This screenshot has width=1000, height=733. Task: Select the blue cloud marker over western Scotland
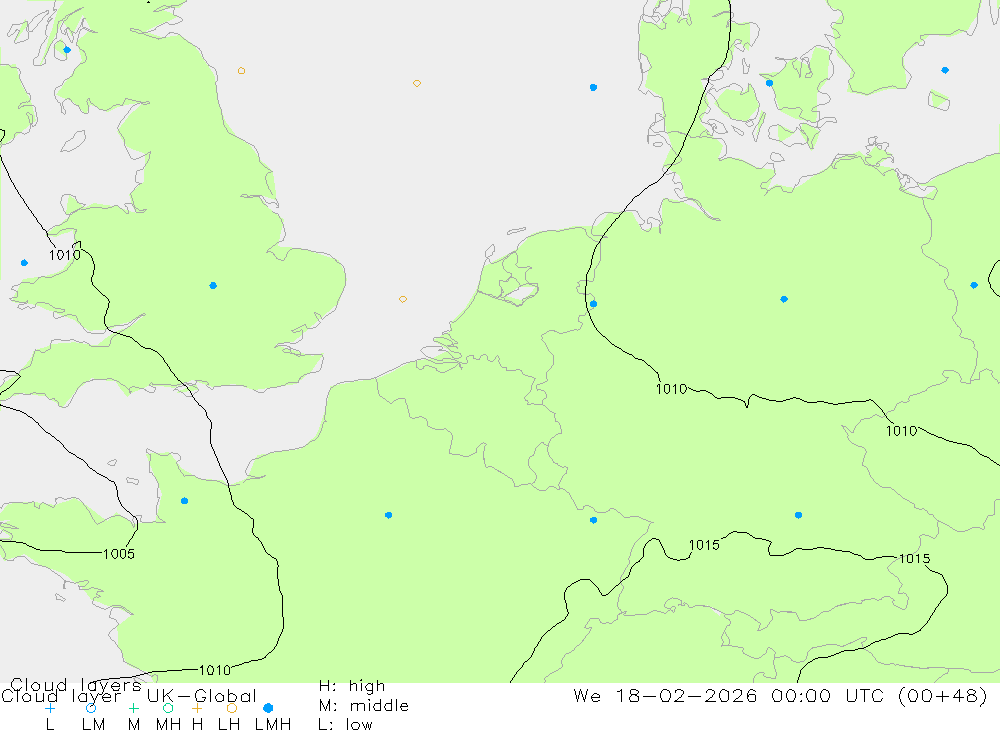tap(67, 50)
